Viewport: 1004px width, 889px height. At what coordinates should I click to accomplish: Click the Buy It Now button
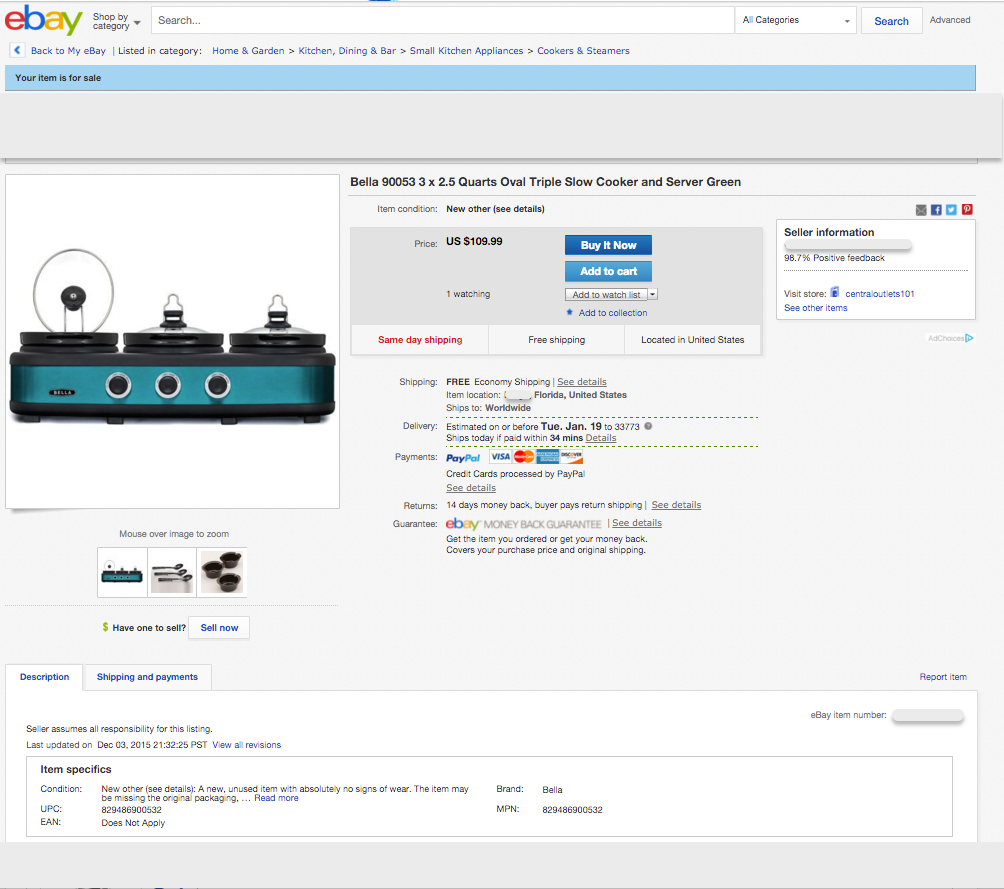[x=608, y=245]
